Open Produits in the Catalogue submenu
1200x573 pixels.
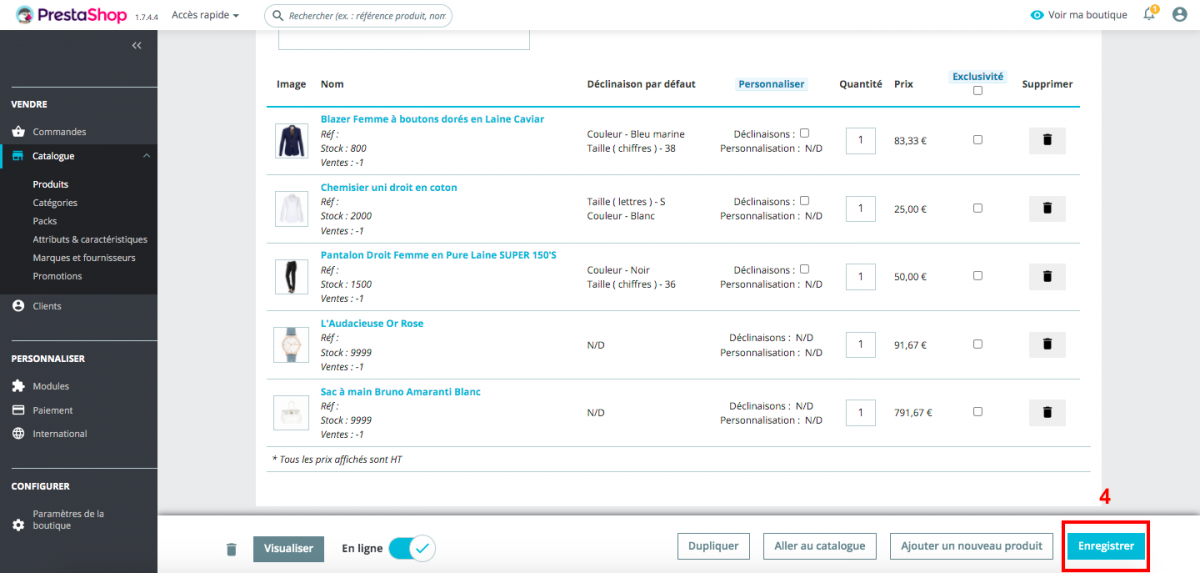(51, 184)
